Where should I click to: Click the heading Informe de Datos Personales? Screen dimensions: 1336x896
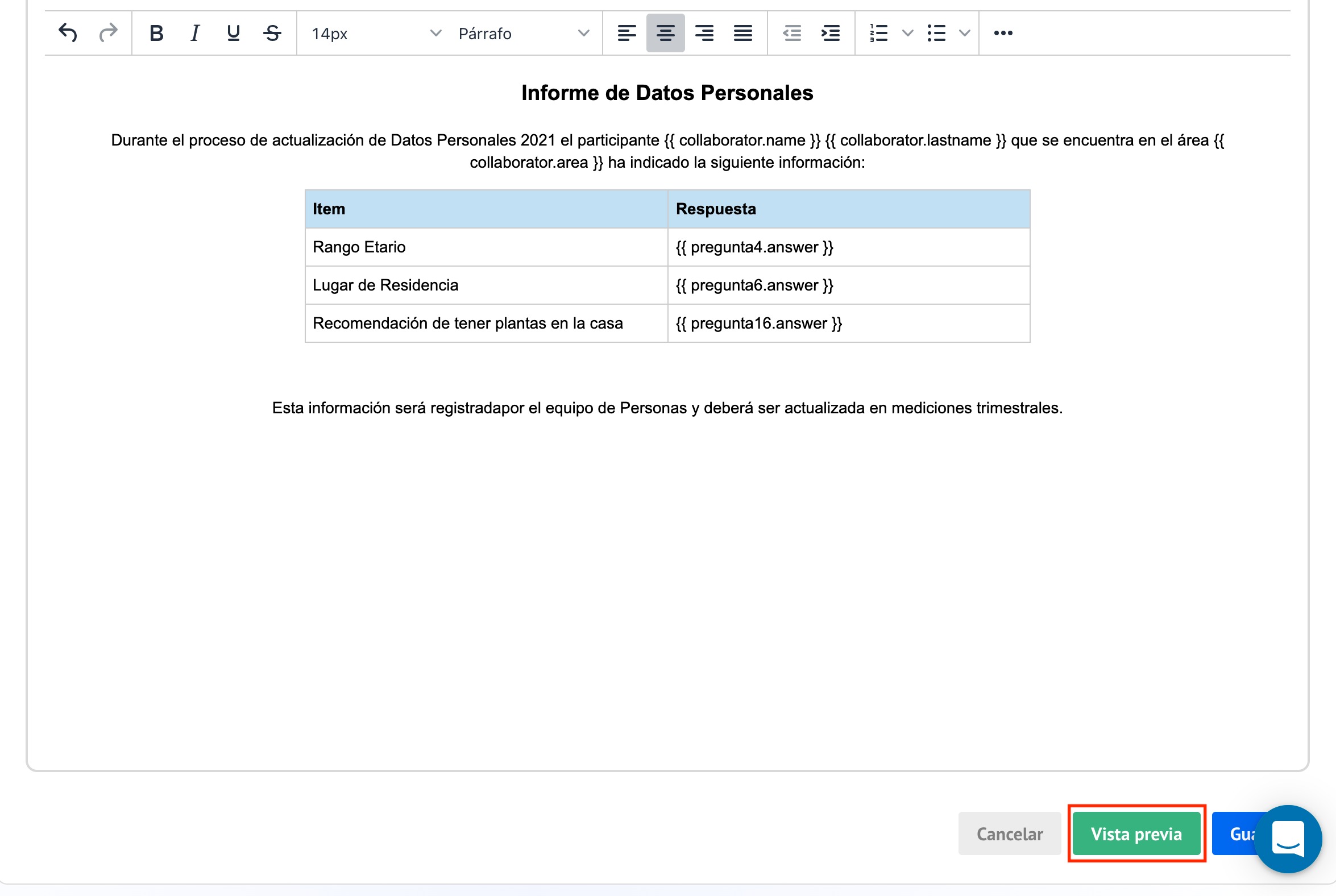[x=667, y=93]
